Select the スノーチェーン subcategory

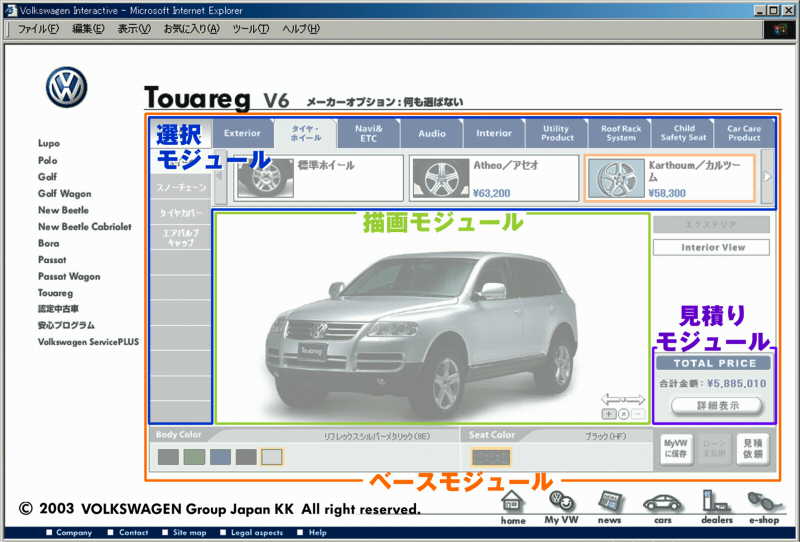181,187
